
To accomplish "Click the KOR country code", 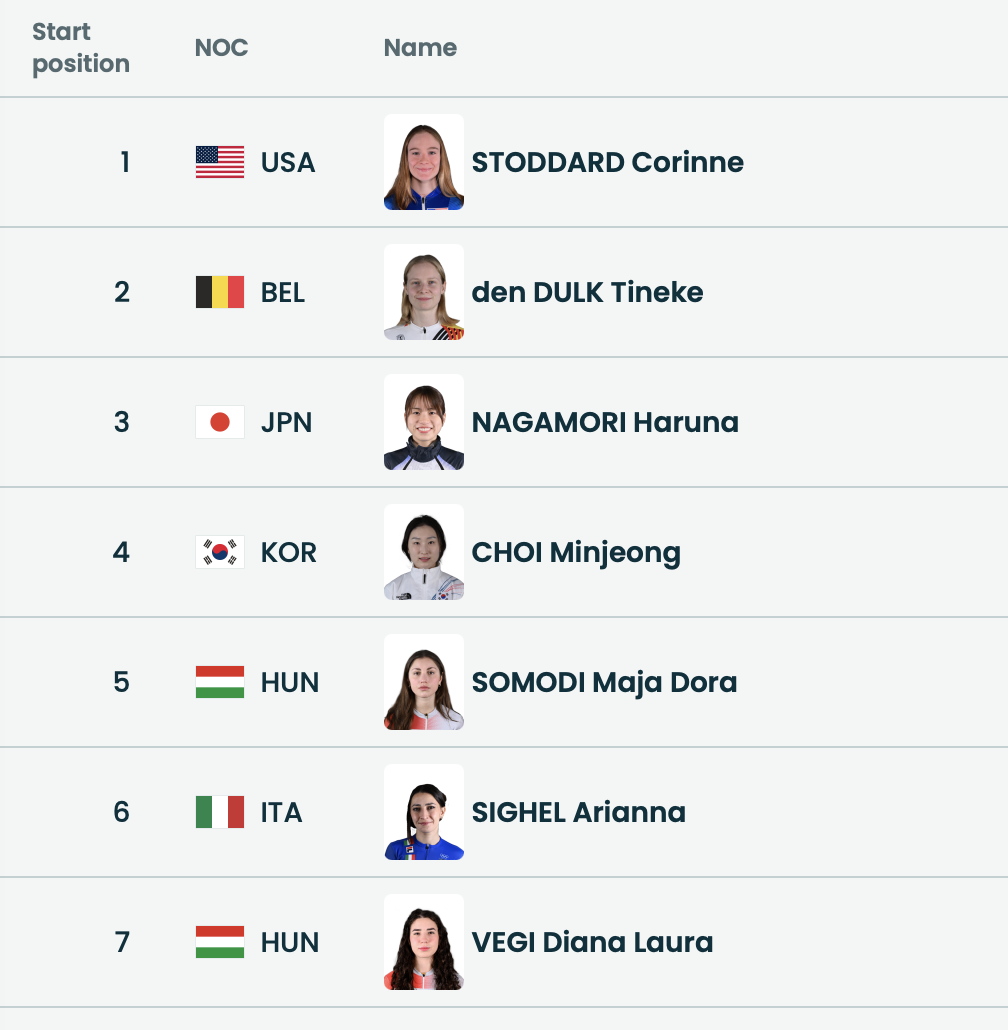I will point(288,552).
